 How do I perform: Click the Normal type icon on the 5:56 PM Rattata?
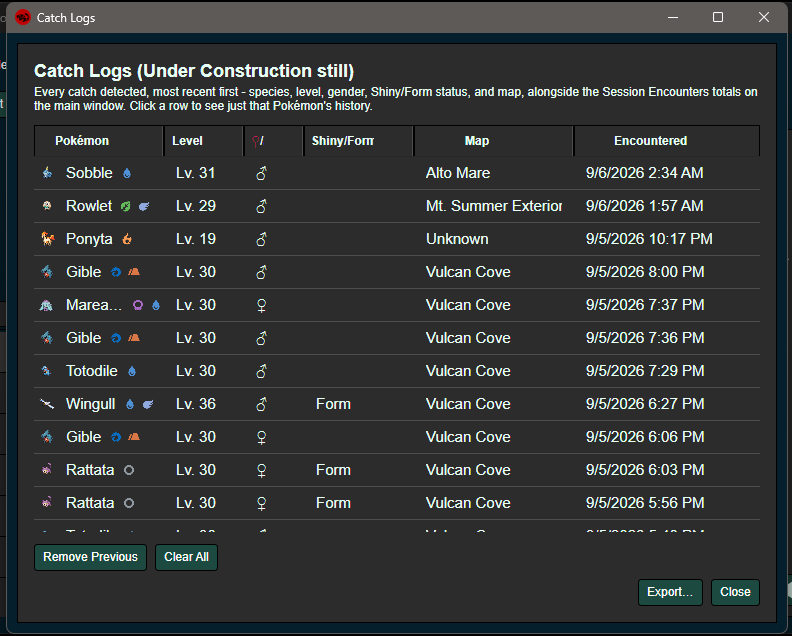point(129,503)
